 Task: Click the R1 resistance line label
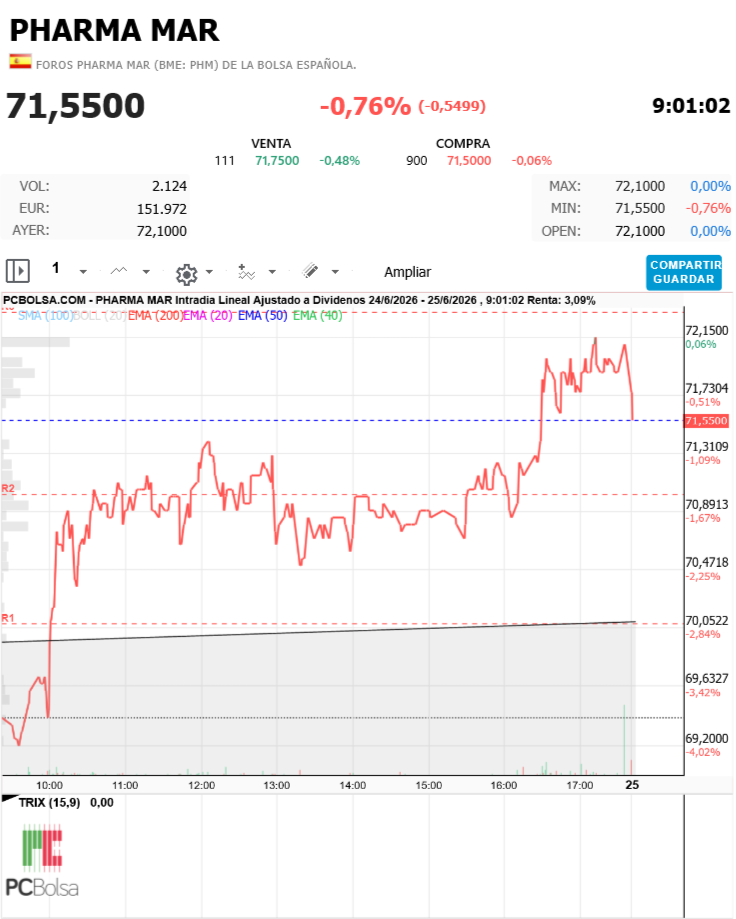[8, 618]
